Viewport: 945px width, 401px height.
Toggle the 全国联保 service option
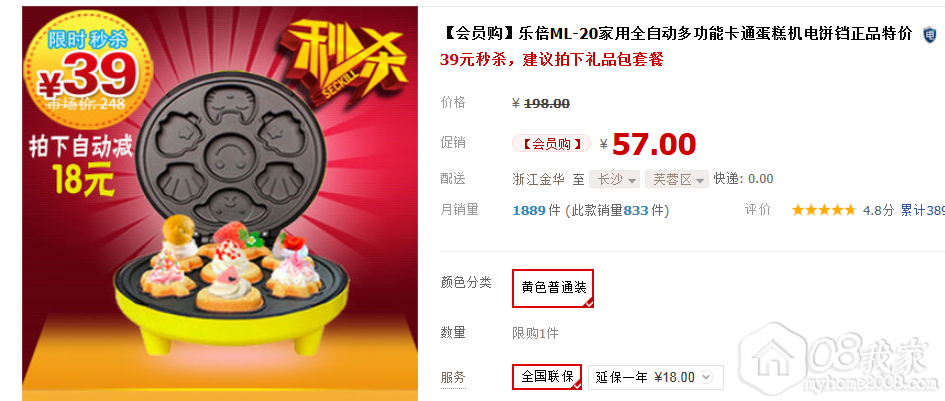[547, 377]
